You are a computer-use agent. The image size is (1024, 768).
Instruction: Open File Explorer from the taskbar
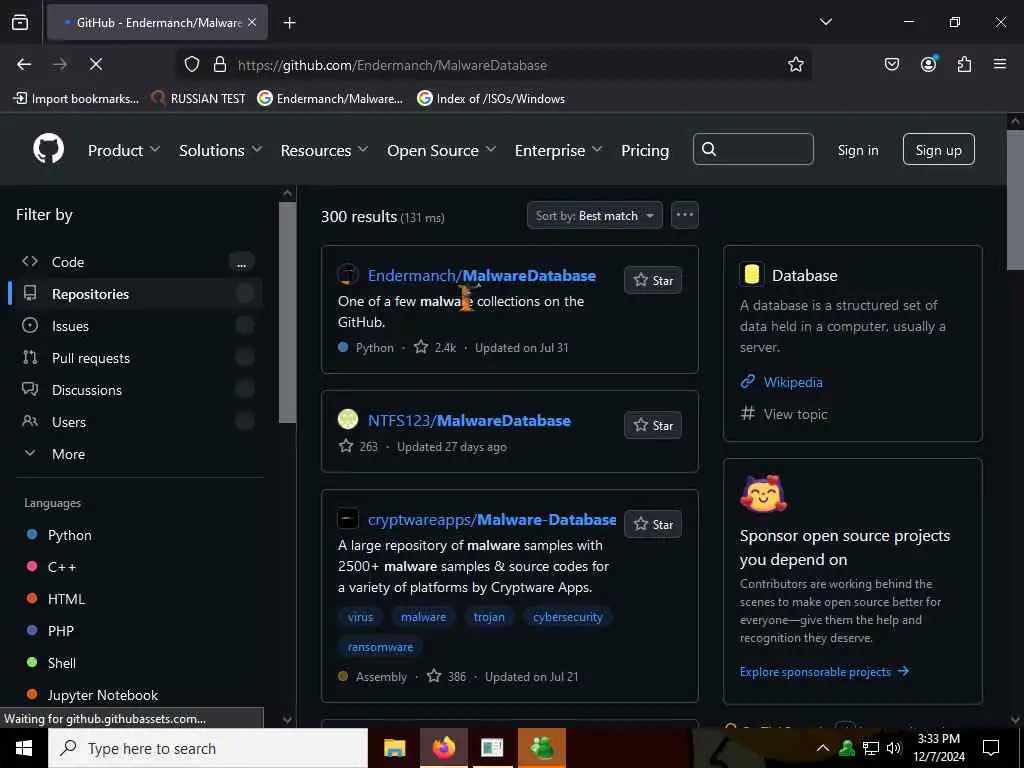click(394, 748)
